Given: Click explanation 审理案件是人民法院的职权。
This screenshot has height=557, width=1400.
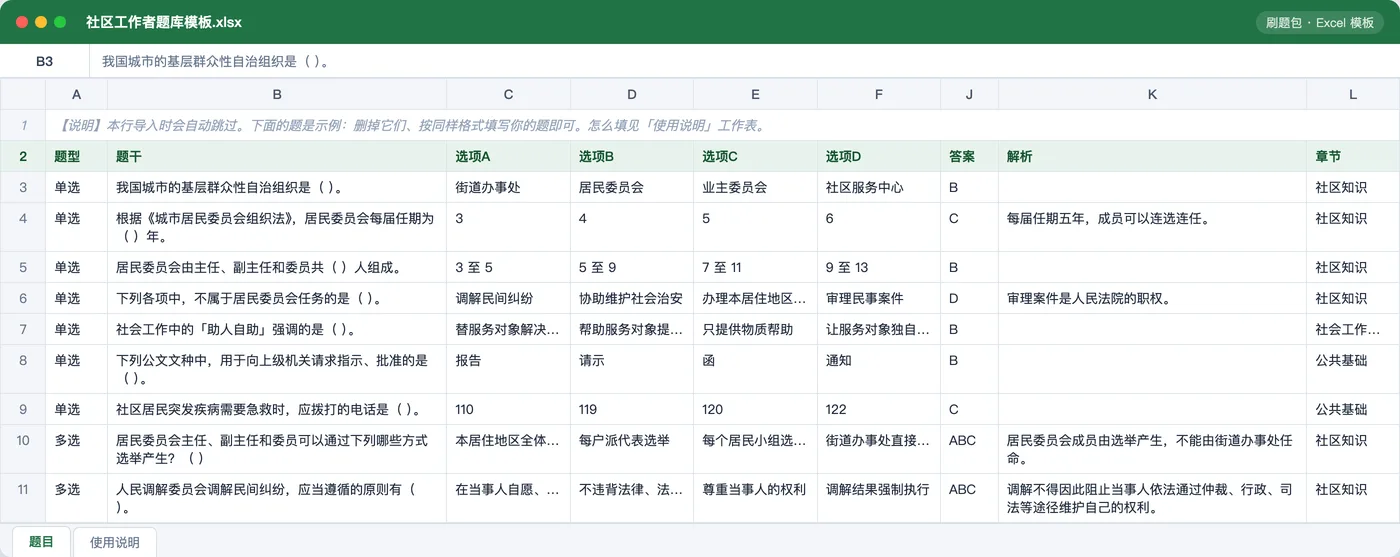Looking at the screenshot, I should point(1152,298).
